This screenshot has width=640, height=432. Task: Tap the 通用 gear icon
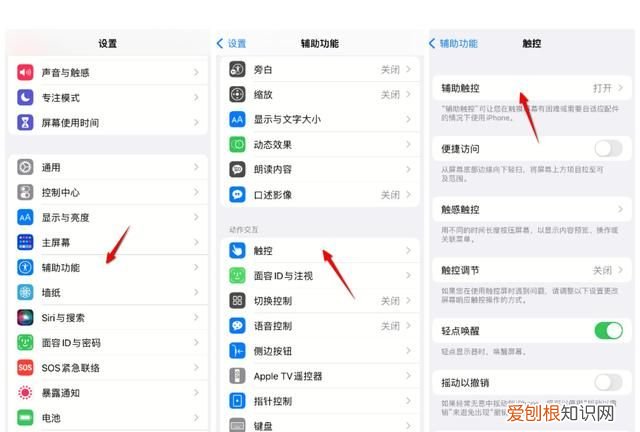(x=25, y=167)
